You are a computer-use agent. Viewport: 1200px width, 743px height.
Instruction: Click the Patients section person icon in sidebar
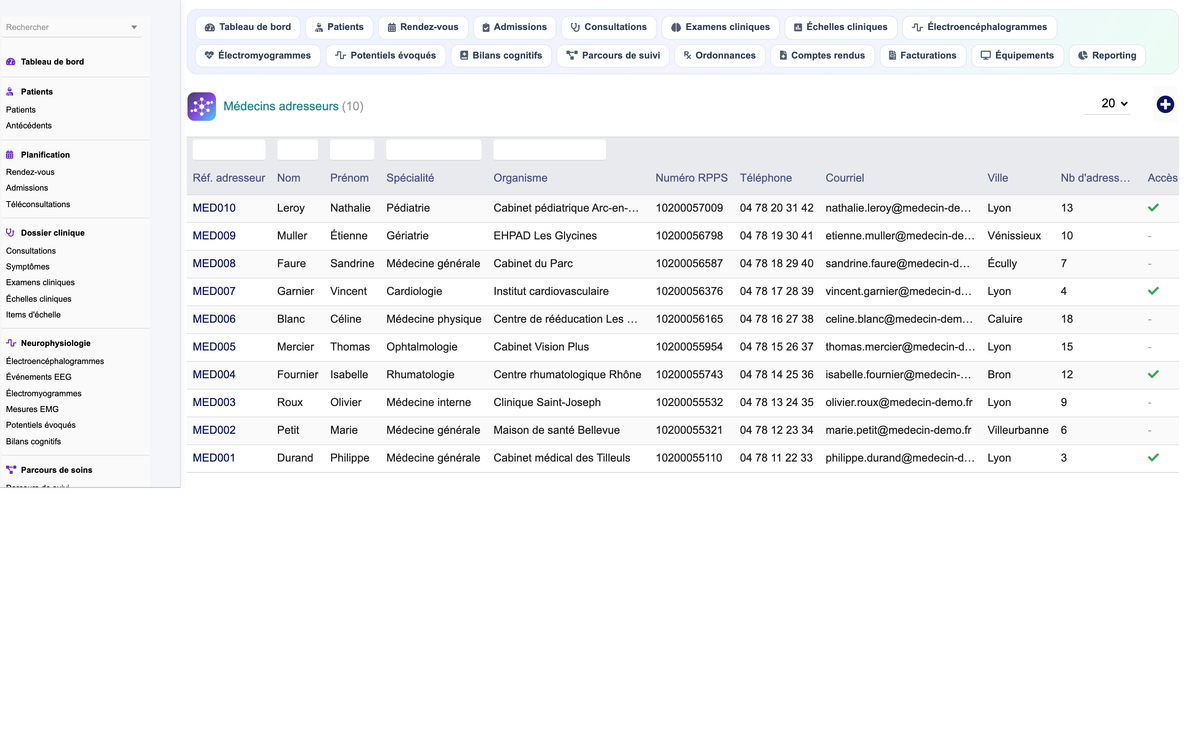11,91
